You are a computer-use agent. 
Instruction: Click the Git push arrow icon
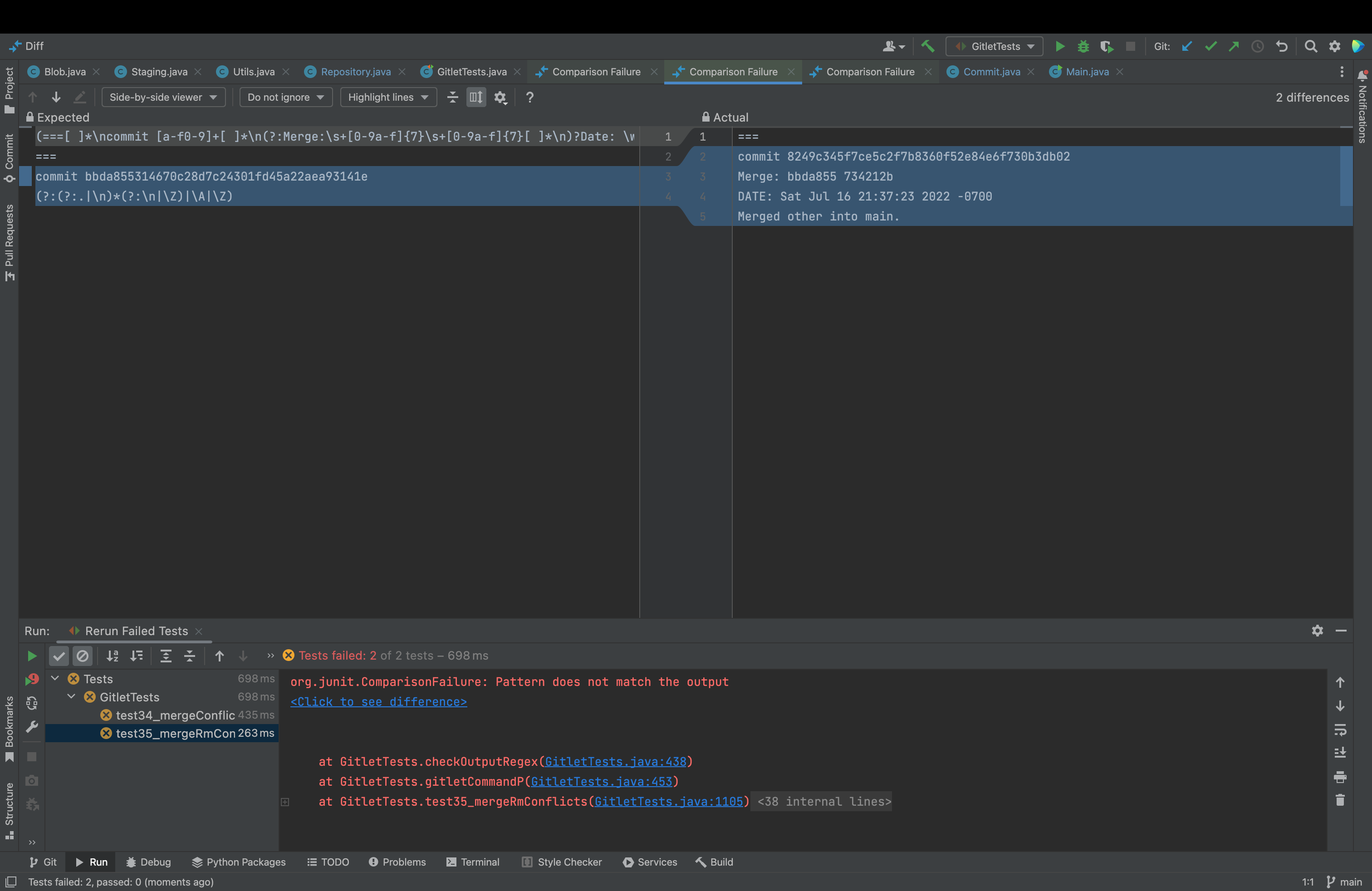tap(1234, 46)
